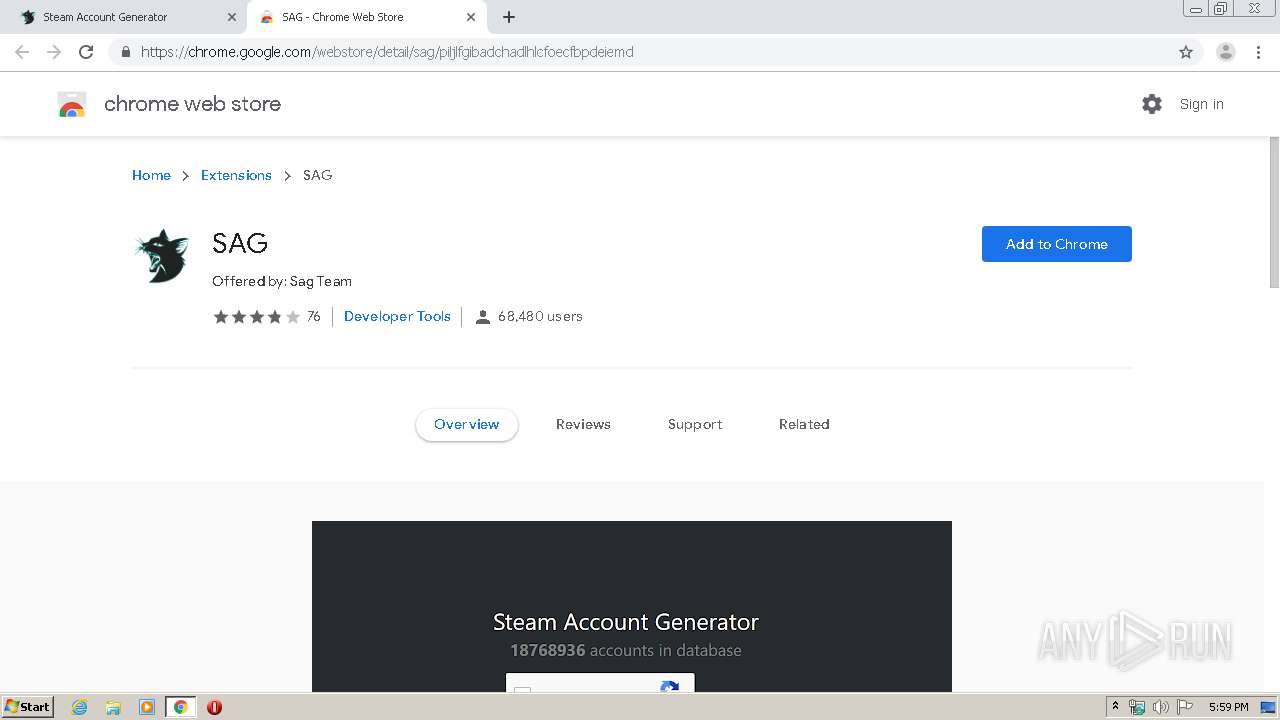Click the red Opera-style taskbar icon
Image resolution: width=1280 pixels, height=720 pixels.
pyautogui.click(x=214, y=707)
